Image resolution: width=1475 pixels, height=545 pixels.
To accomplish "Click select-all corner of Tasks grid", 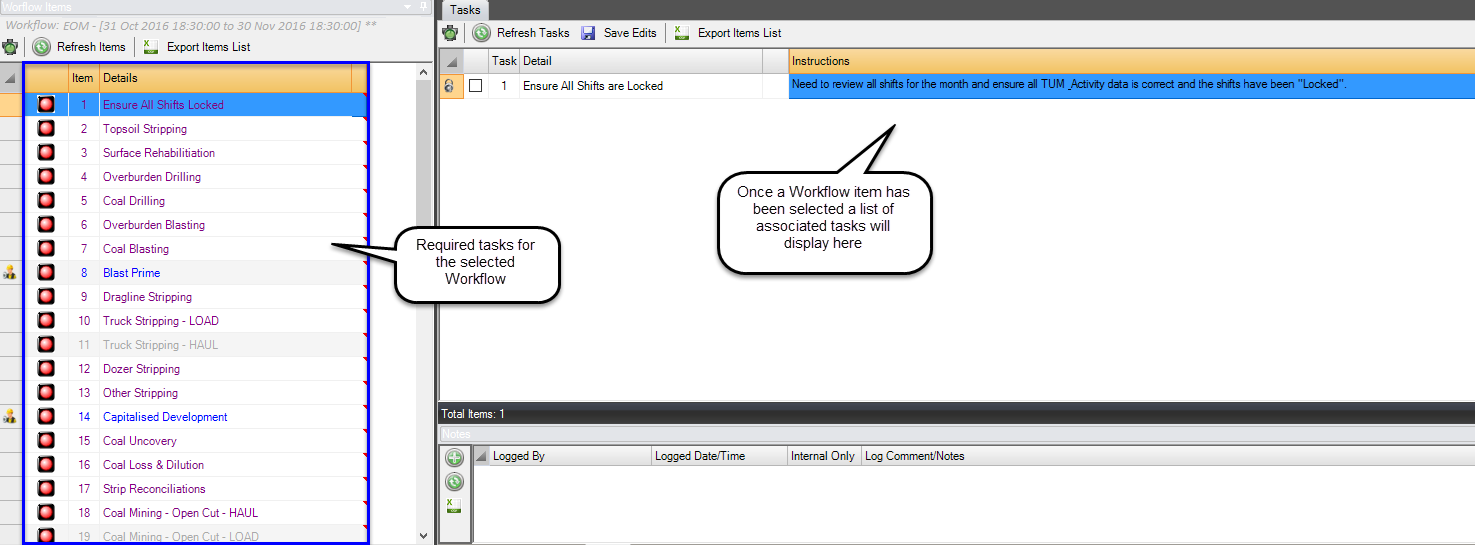I will click(x=451, y=61).
